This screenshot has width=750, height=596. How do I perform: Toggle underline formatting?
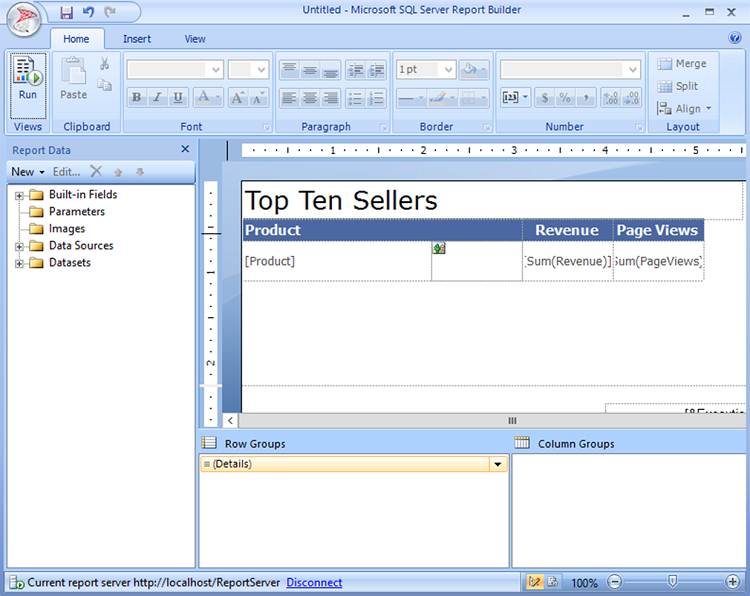pyautogui.click(x=178, y=98)
